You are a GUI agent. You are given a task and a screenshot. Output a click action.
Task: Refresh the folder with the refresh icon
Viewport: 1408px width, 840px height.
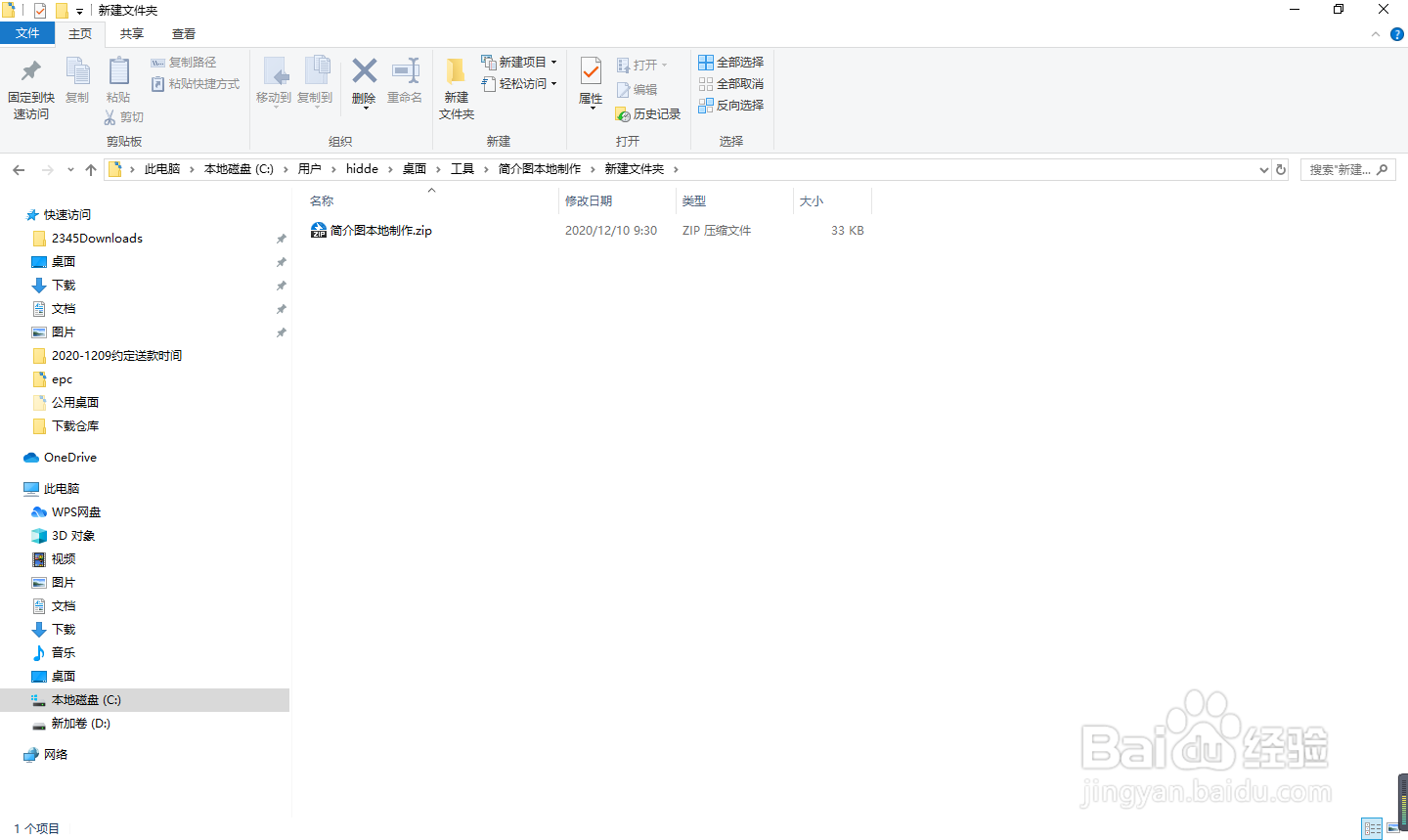pyautogui.click(x=1281, y=168)
